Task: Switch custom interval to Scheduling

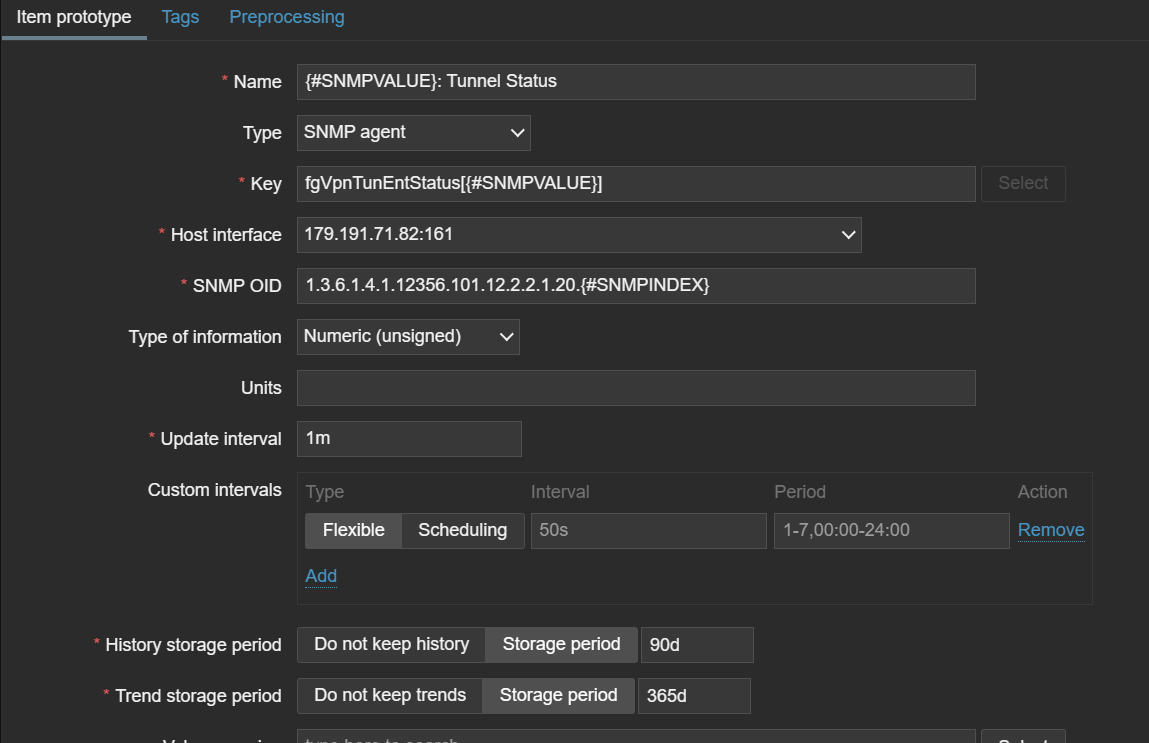Action: point(462,530)
